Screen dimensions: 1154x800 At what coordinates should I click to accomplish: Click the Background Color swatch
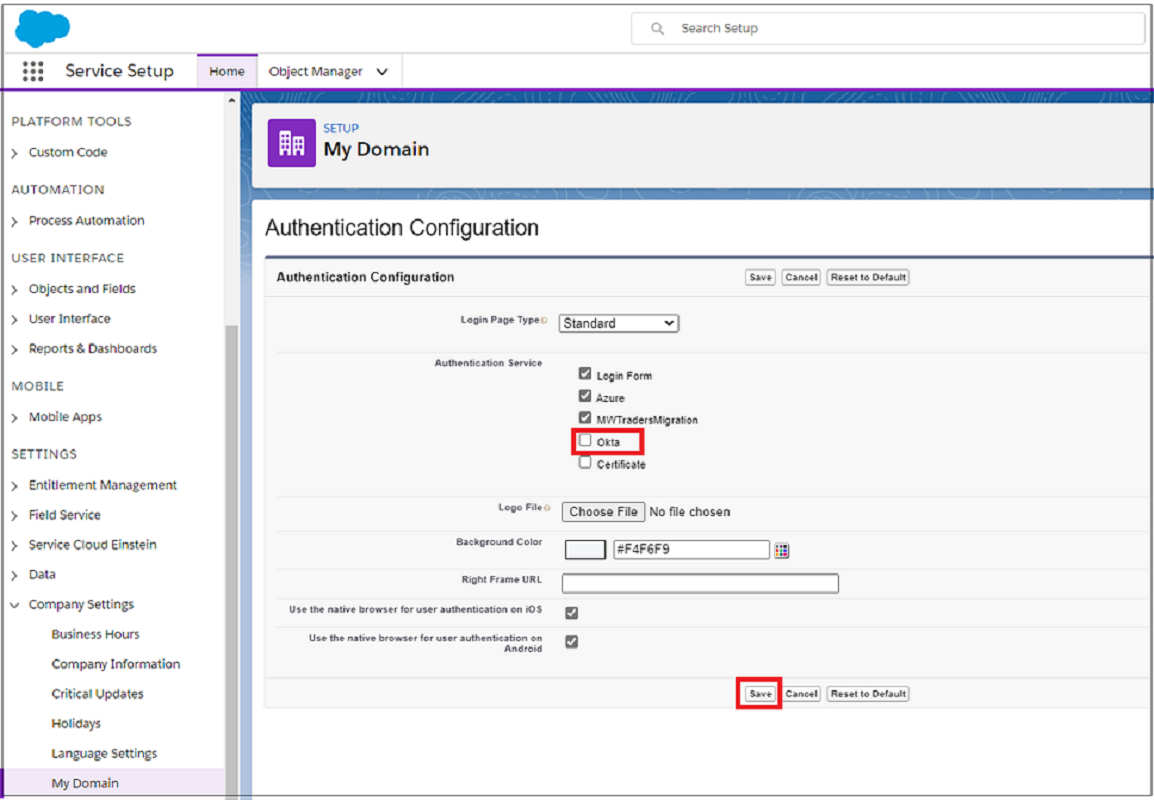point(585,549)
